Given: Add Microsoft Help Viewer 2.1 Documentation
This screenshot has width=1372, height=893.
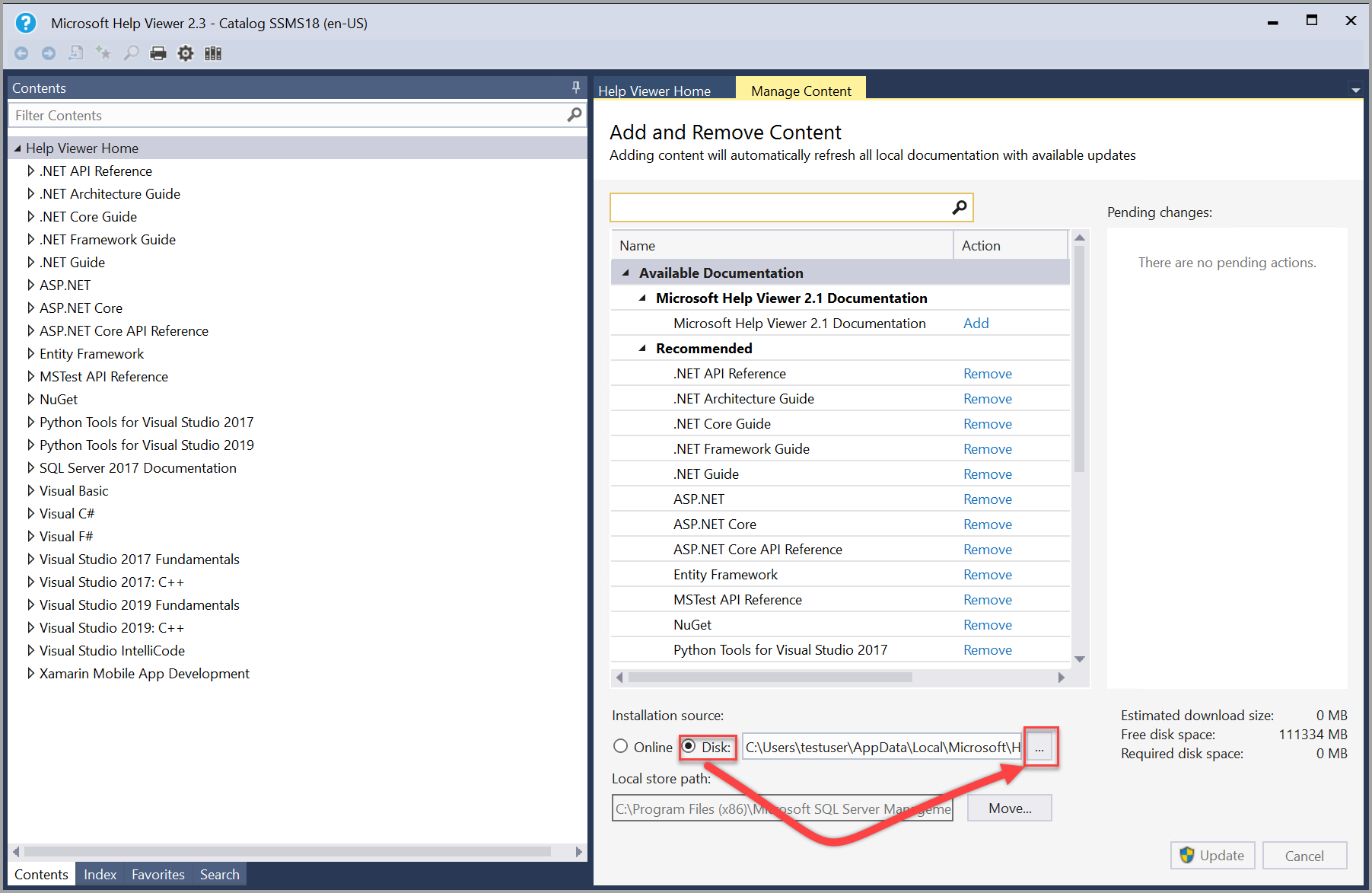Looking at the screenshot, I should [976, 323].
